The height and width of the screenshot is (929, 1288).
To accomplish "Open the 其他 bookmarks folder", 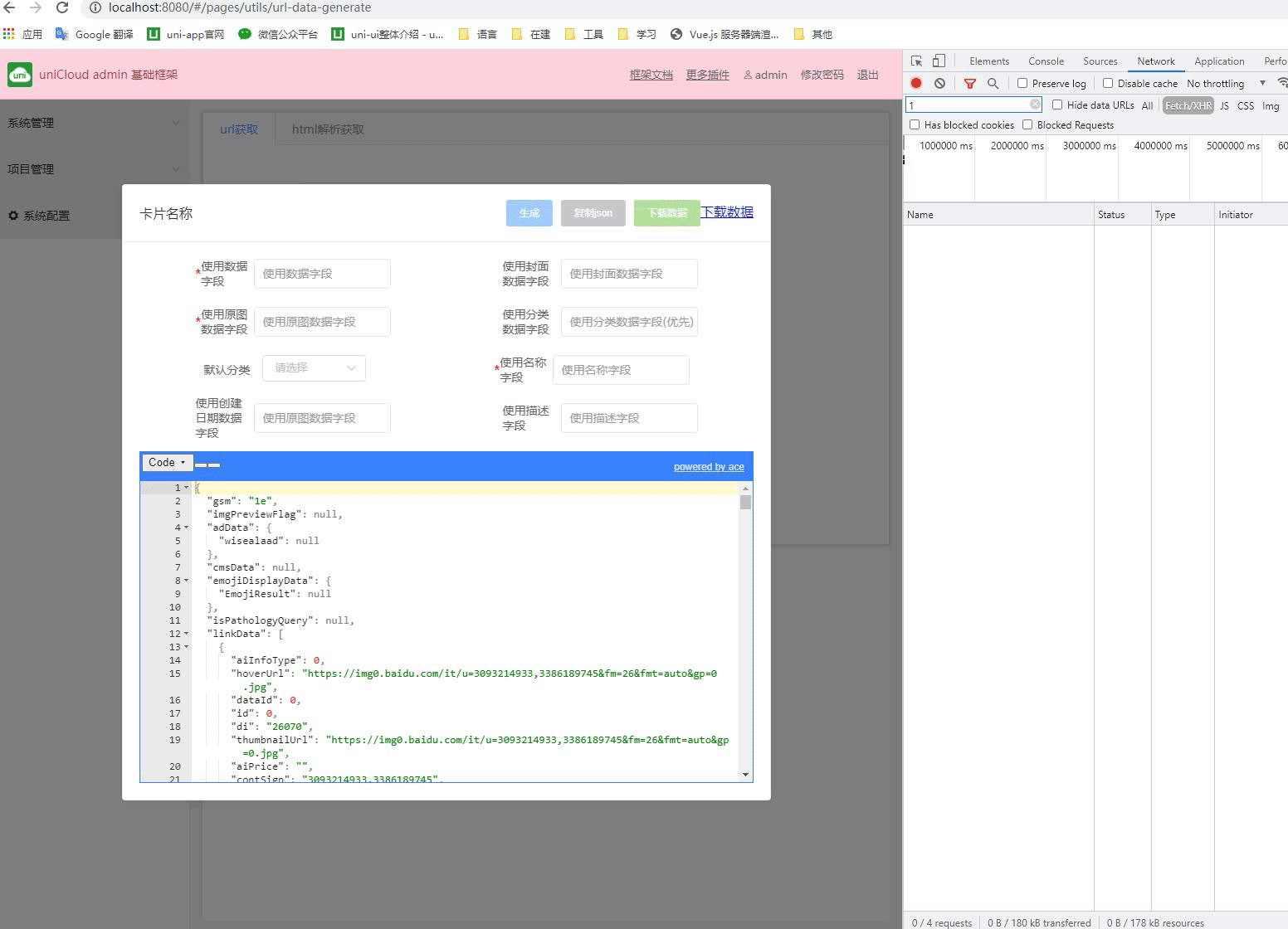I will pyautogui.click(x=812, y=34).
